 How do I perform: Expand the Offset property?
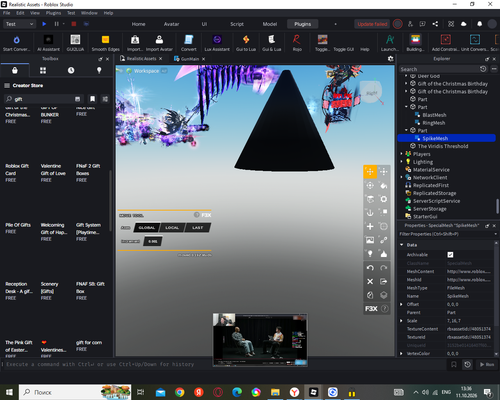tap(401, 304)
